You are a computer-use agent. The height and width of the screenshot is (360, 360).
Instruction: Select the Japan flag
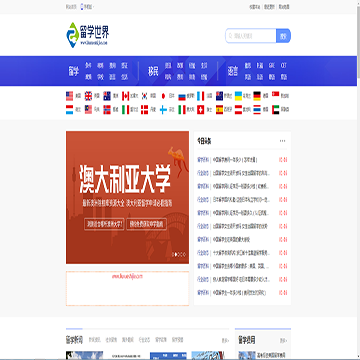[163, 96]
